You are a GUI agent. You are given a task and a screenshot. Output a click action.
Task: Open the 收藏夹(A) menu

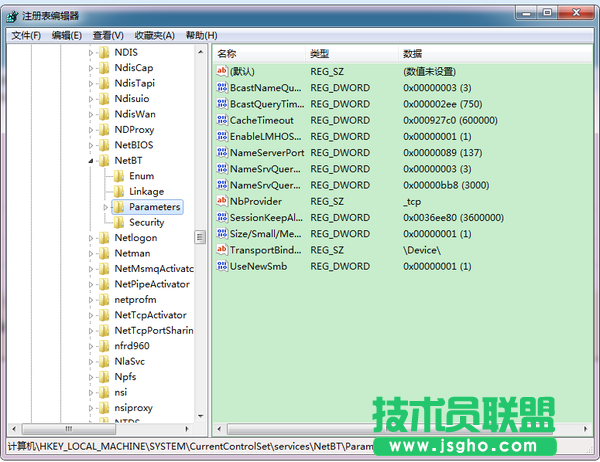pyautogui.click(x=155, y=36)
